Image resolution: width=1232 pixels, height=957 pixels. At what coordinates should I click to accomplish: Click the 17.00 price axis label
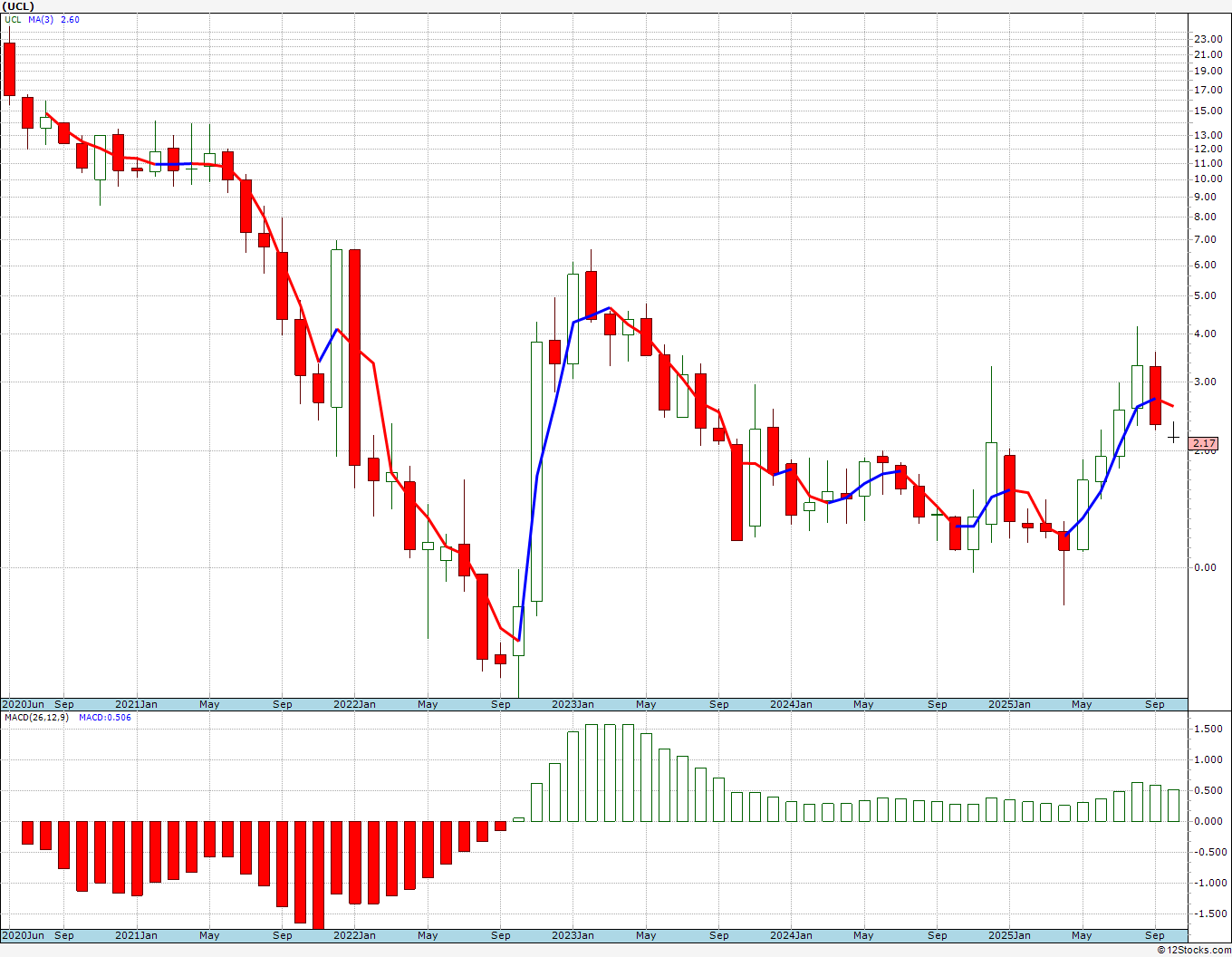click(1208, 90)
